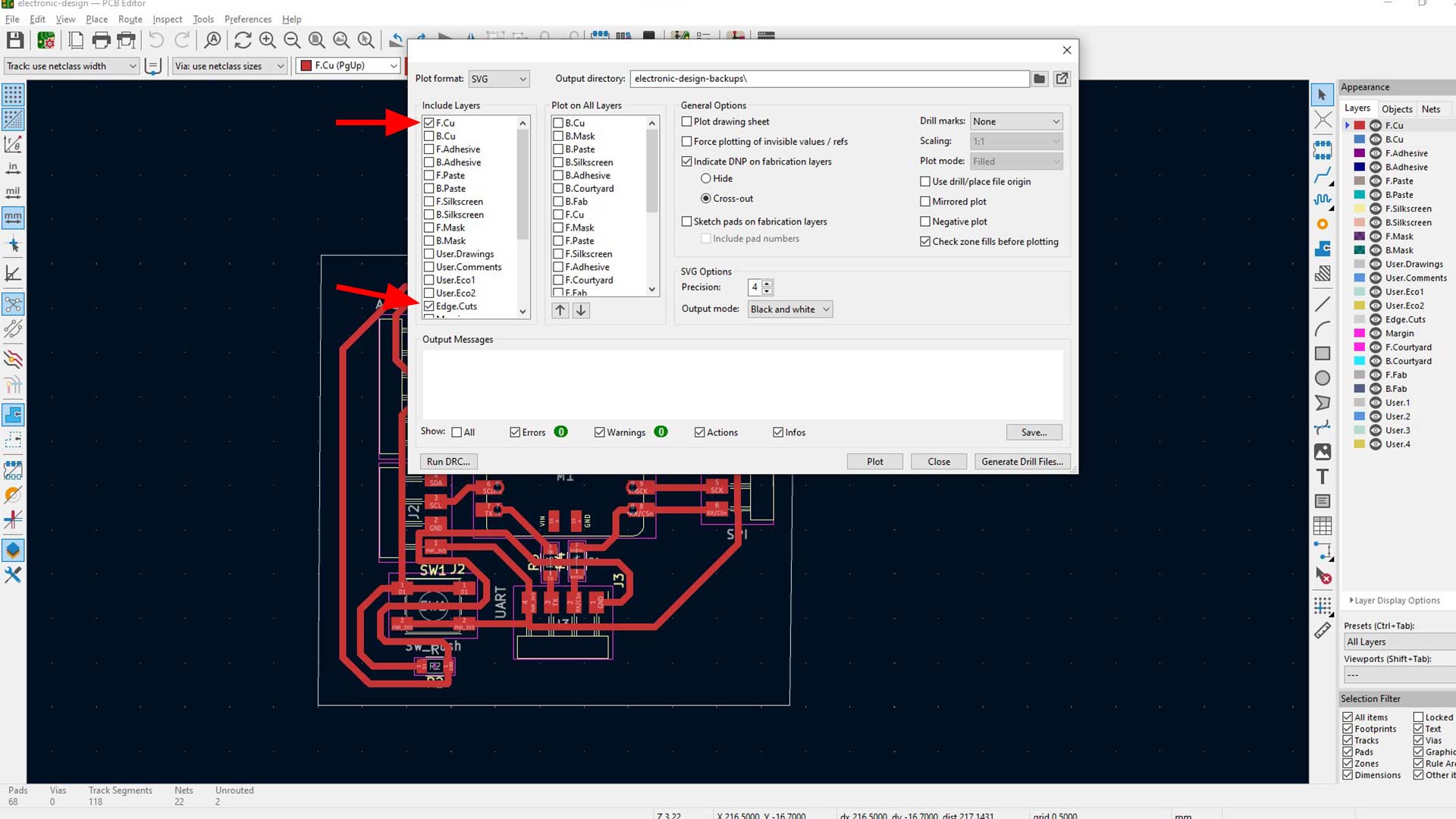Open the All Layers presets dropdown
Image resolution: width=1456 pixels, height=819 pixels.
(x=1399, y=642)
